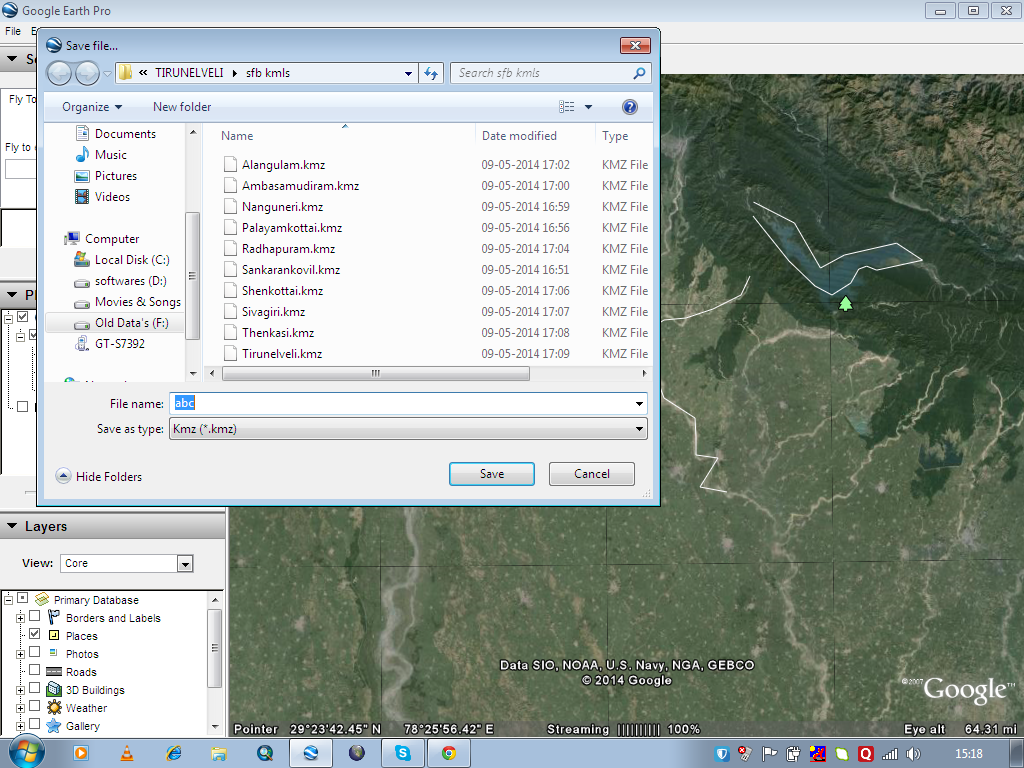Enable the 3D Buildings checkbox

click(x=33, y=689)
